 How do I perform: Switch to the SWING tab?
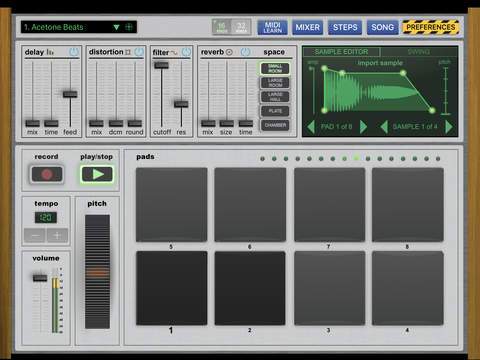click(419, 52)
